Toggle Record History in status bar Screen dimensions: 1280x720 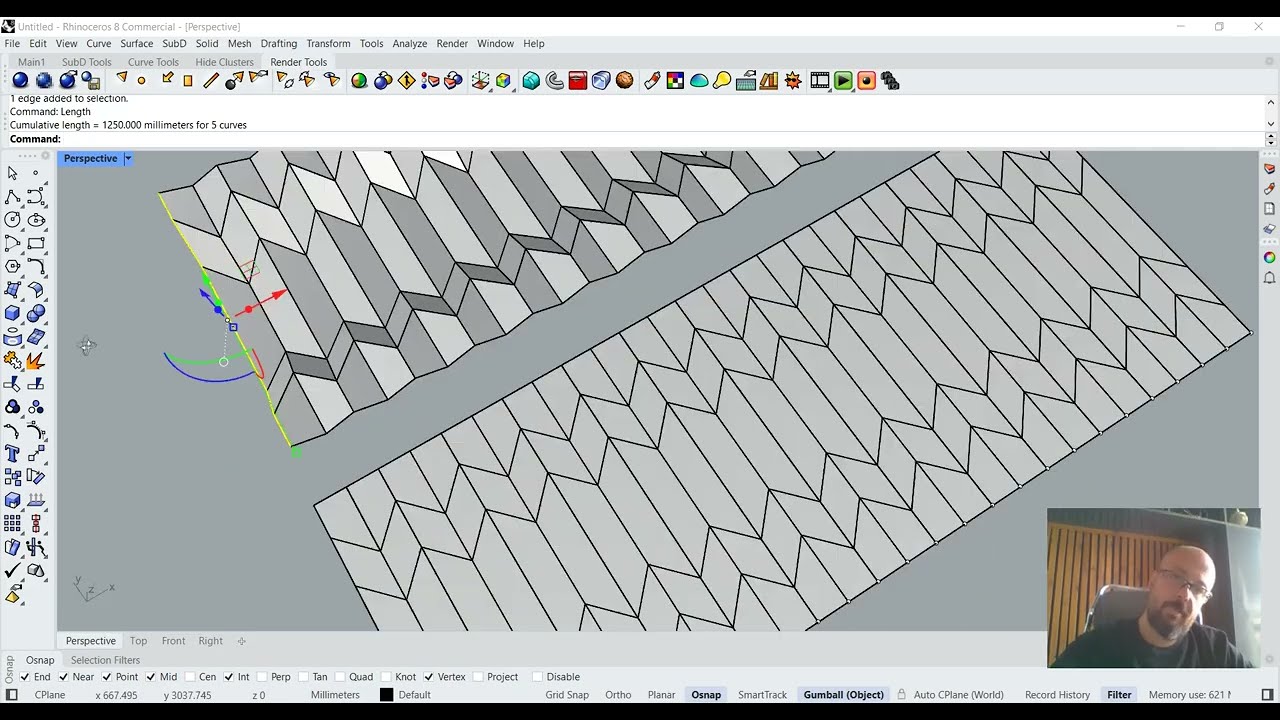coord(1057,695)
